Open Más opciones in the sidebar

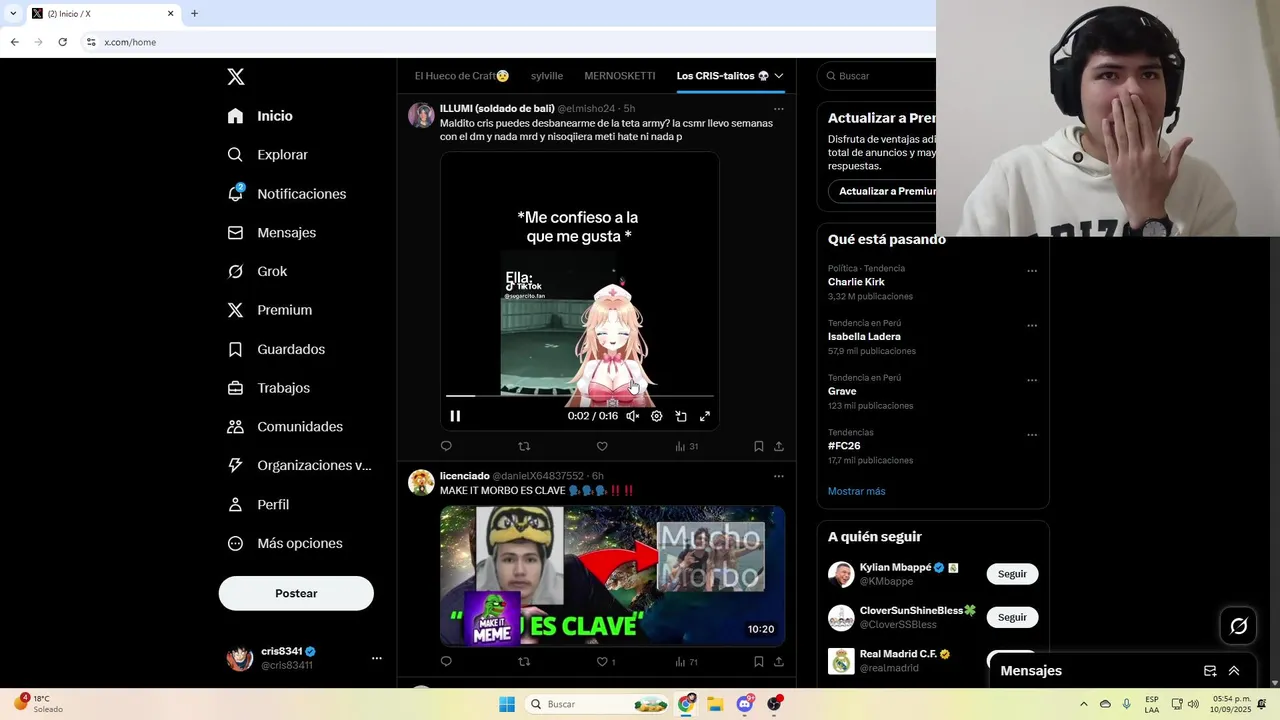(285, 543)
